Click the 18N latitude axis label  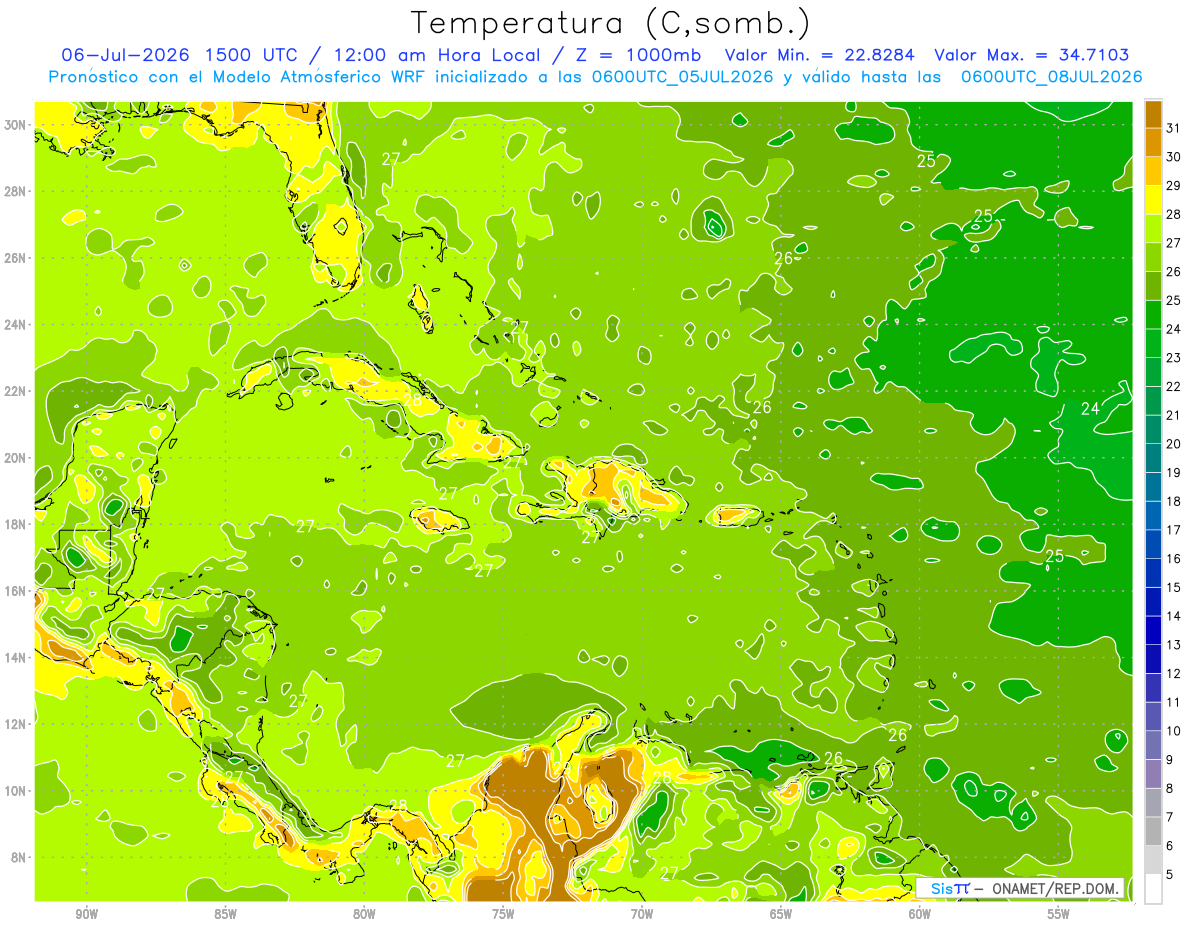16,524
